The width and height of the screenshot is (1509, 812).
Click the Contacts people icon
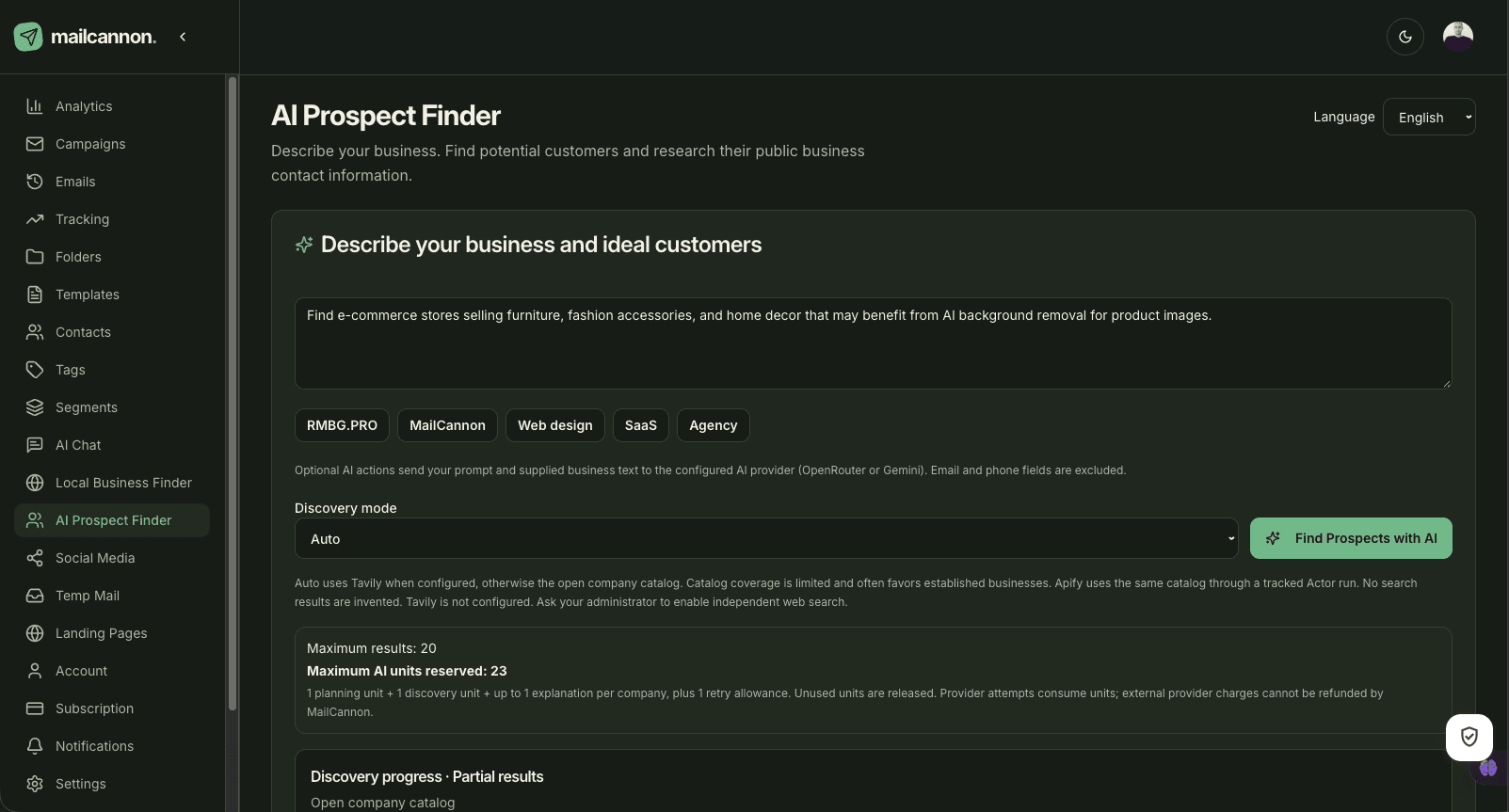35,332
